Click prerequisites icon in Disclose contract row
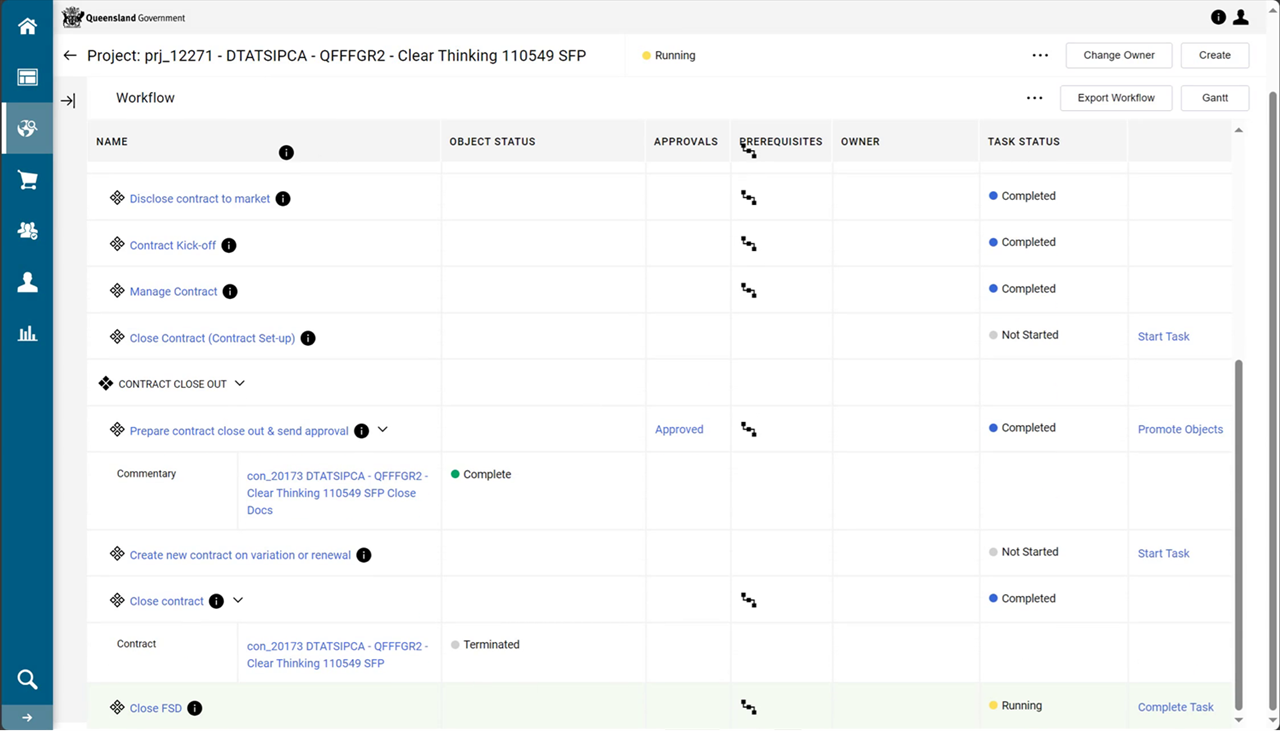 [x=748, y=198]
